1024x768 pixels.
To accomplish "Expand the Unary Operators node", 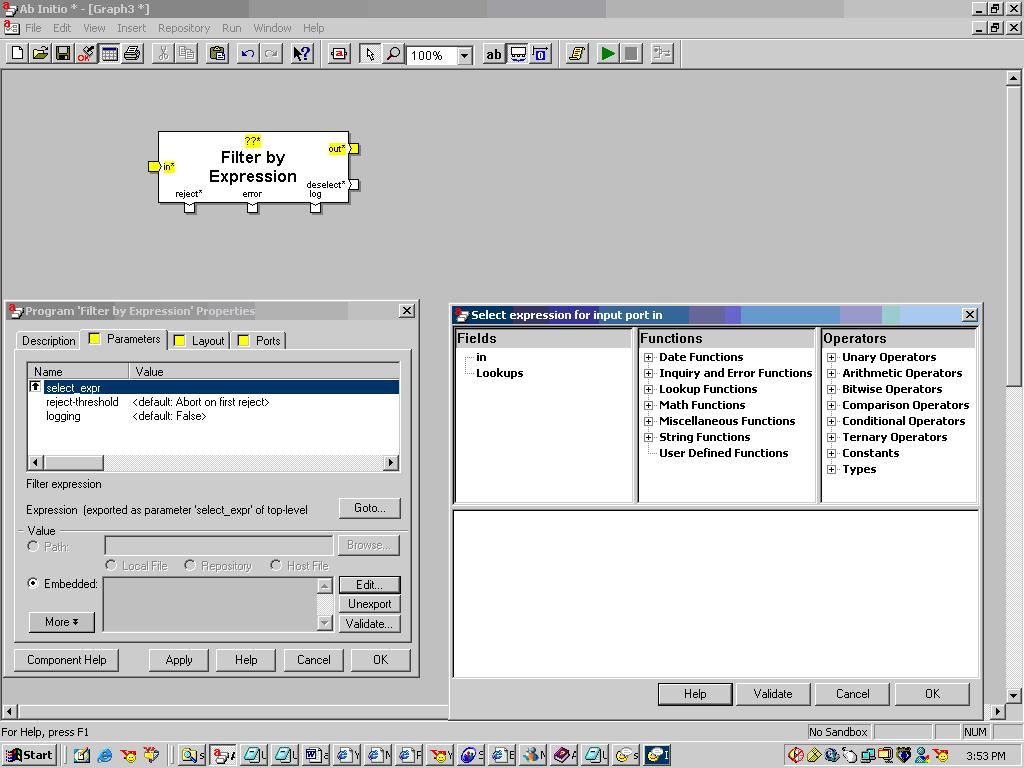I will (831, 357).
